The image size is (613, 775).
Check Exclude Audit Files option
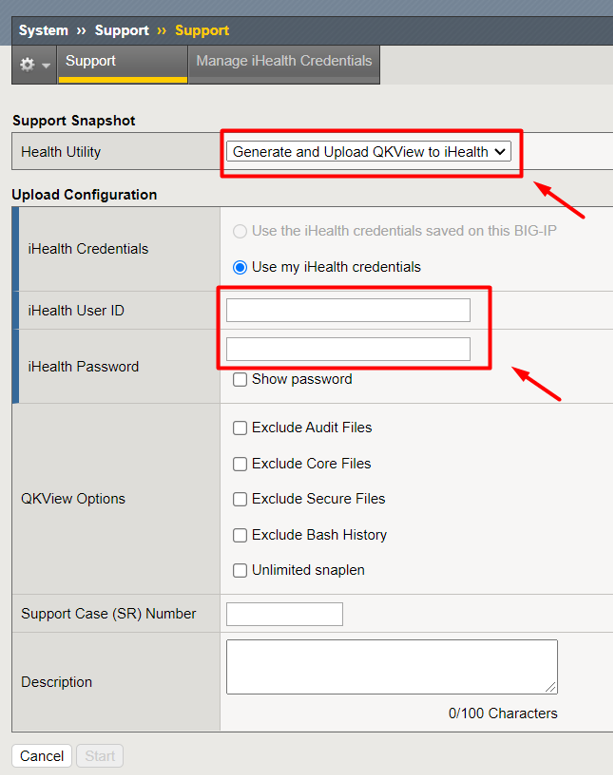(240, 428)
